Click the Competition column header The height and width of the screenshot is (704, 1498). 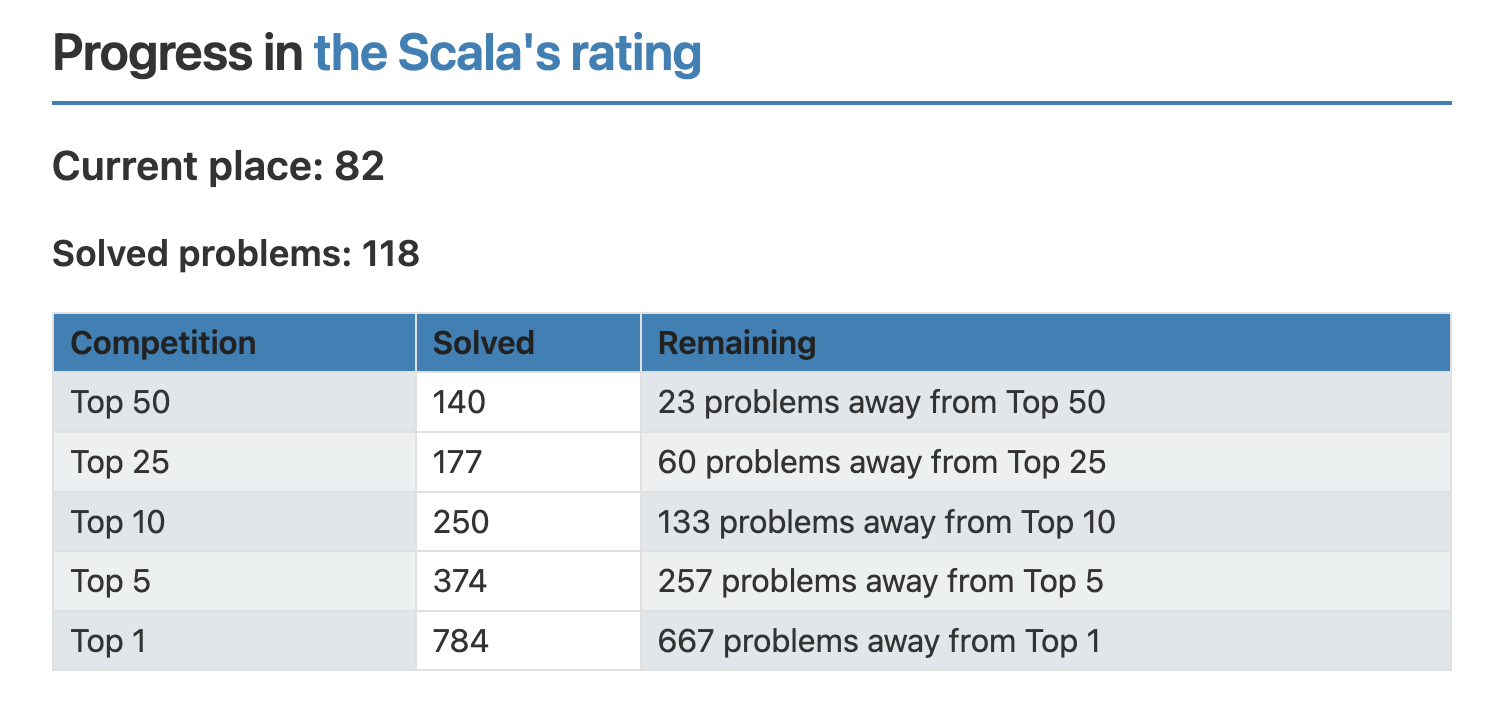tap(164, 343)
